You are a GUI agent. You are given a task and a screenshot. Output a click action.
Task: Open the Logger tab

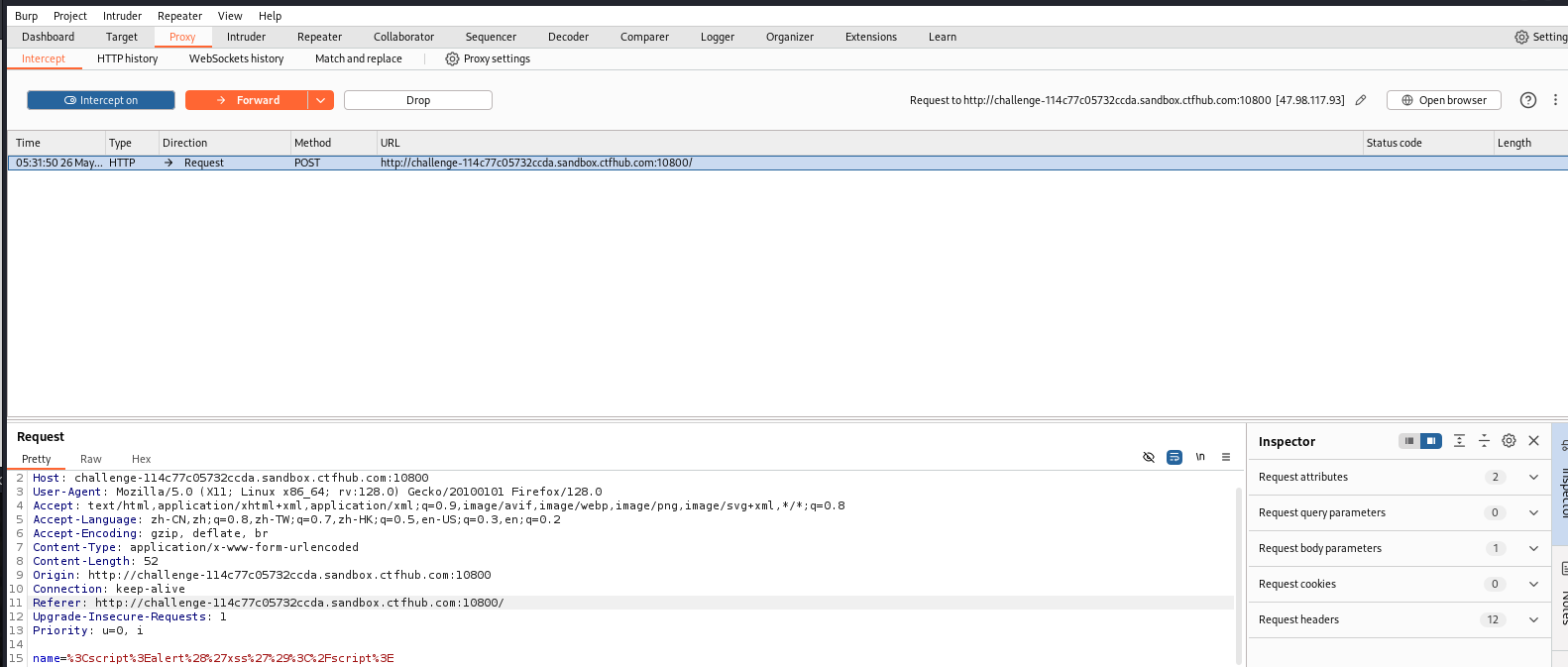pos(718,37)
